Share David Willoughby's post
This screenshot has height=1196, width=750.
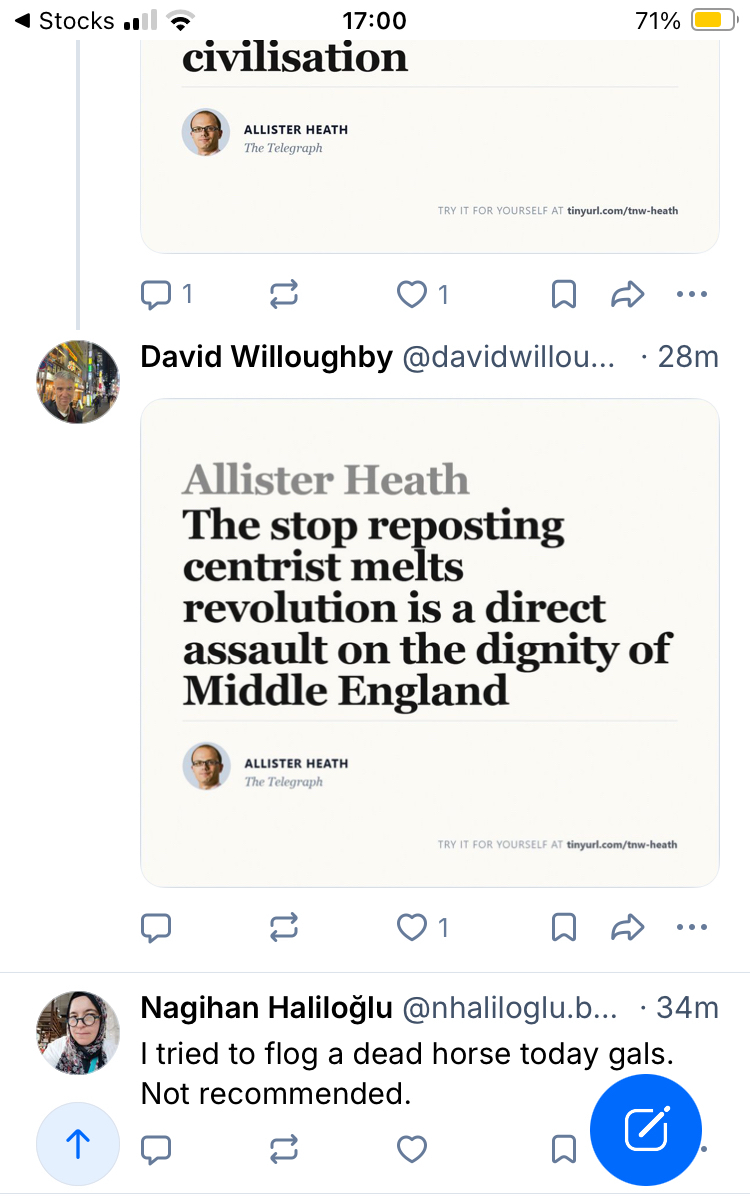point(627,929)
